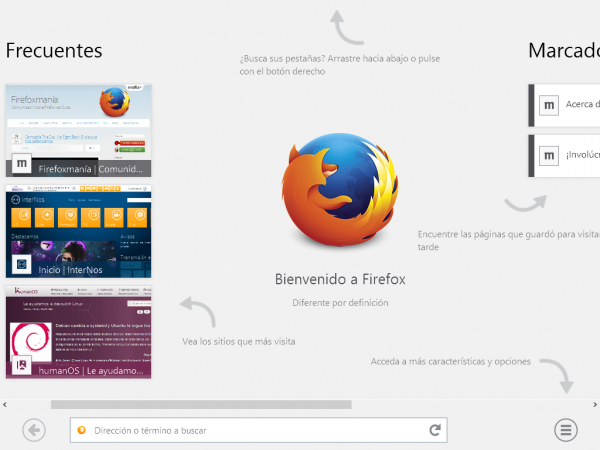Click the InterNos favicon on tile
This screenshot has width=600, height=450.
click(x=21, y=264)
